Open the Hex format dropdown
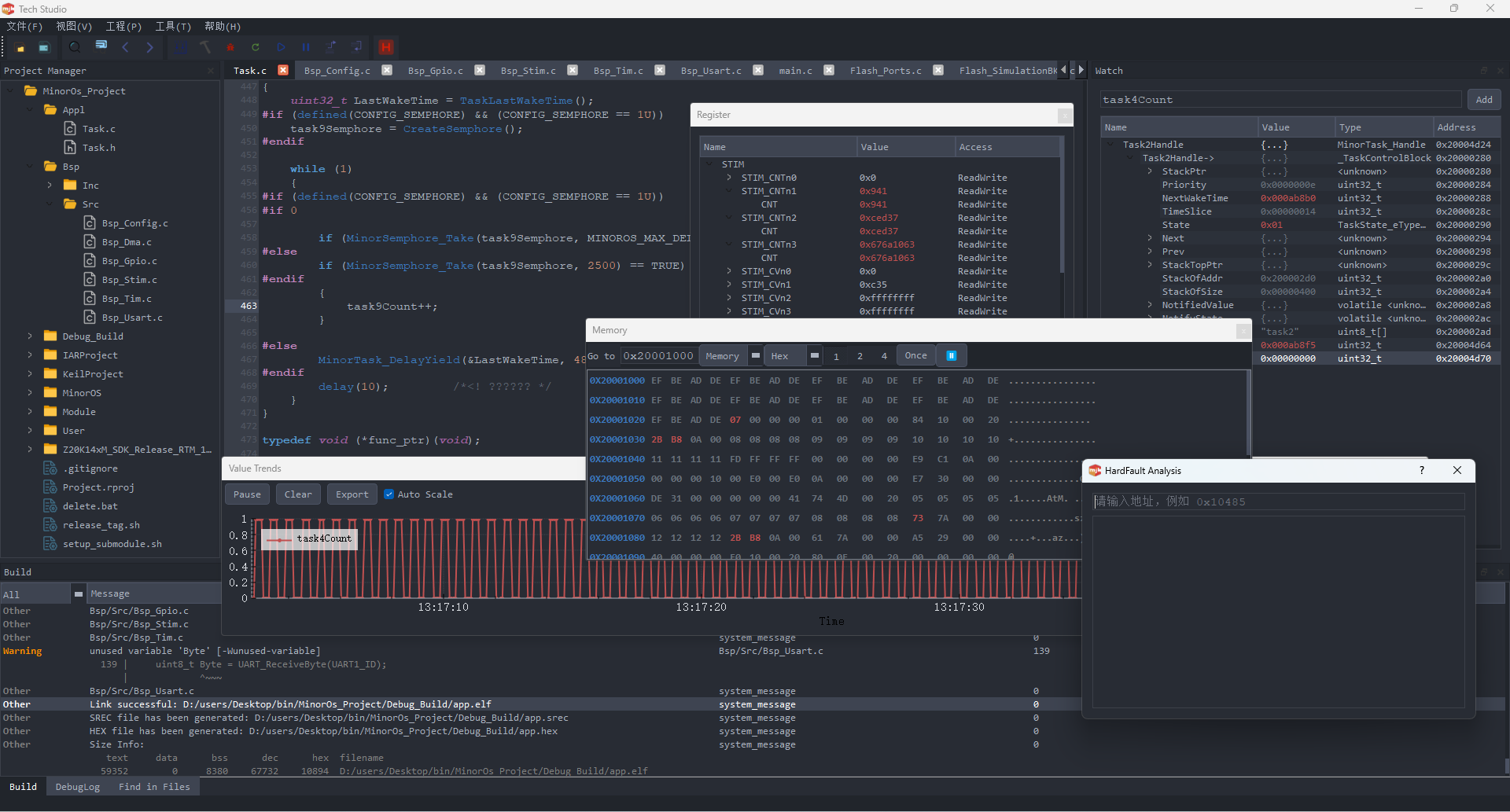This screenshot has height=812, width=1510. pyautogui.click(x=793, y=356)
